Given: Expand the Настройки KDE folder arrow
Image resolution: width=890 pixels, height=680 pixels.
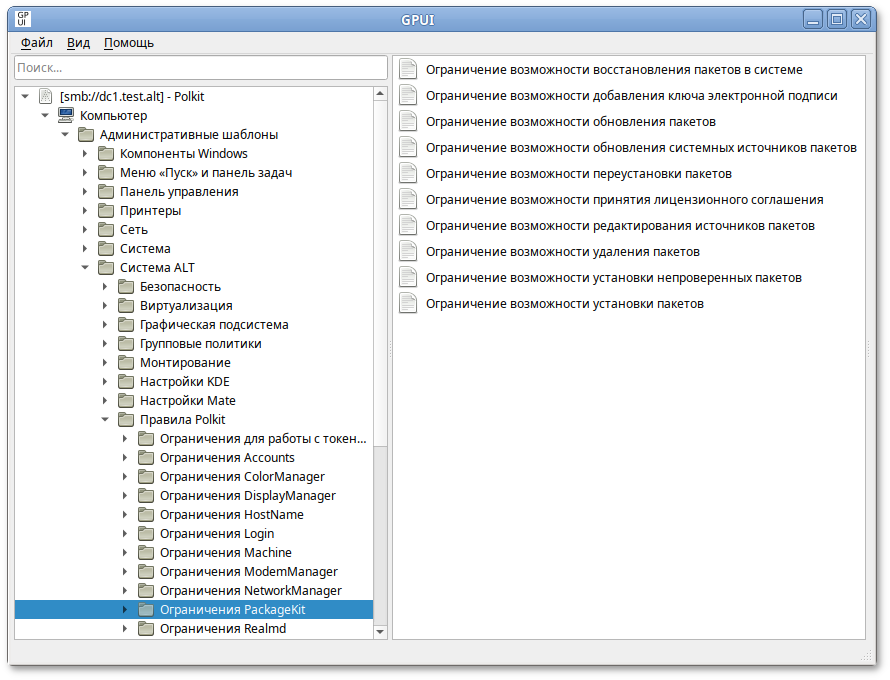Looking at the screenshot, I should [x=105, y=382].
